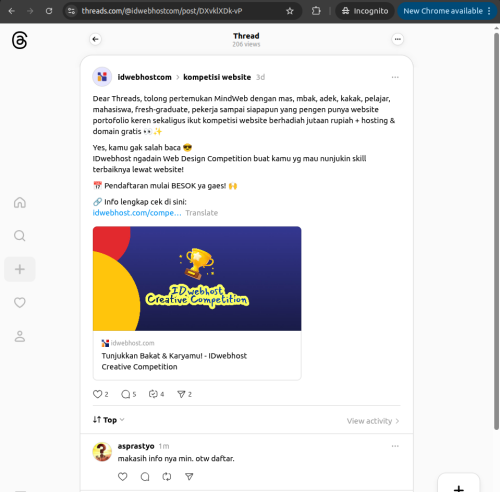Open the idwebhost.com/compe... link

[137, 213]
